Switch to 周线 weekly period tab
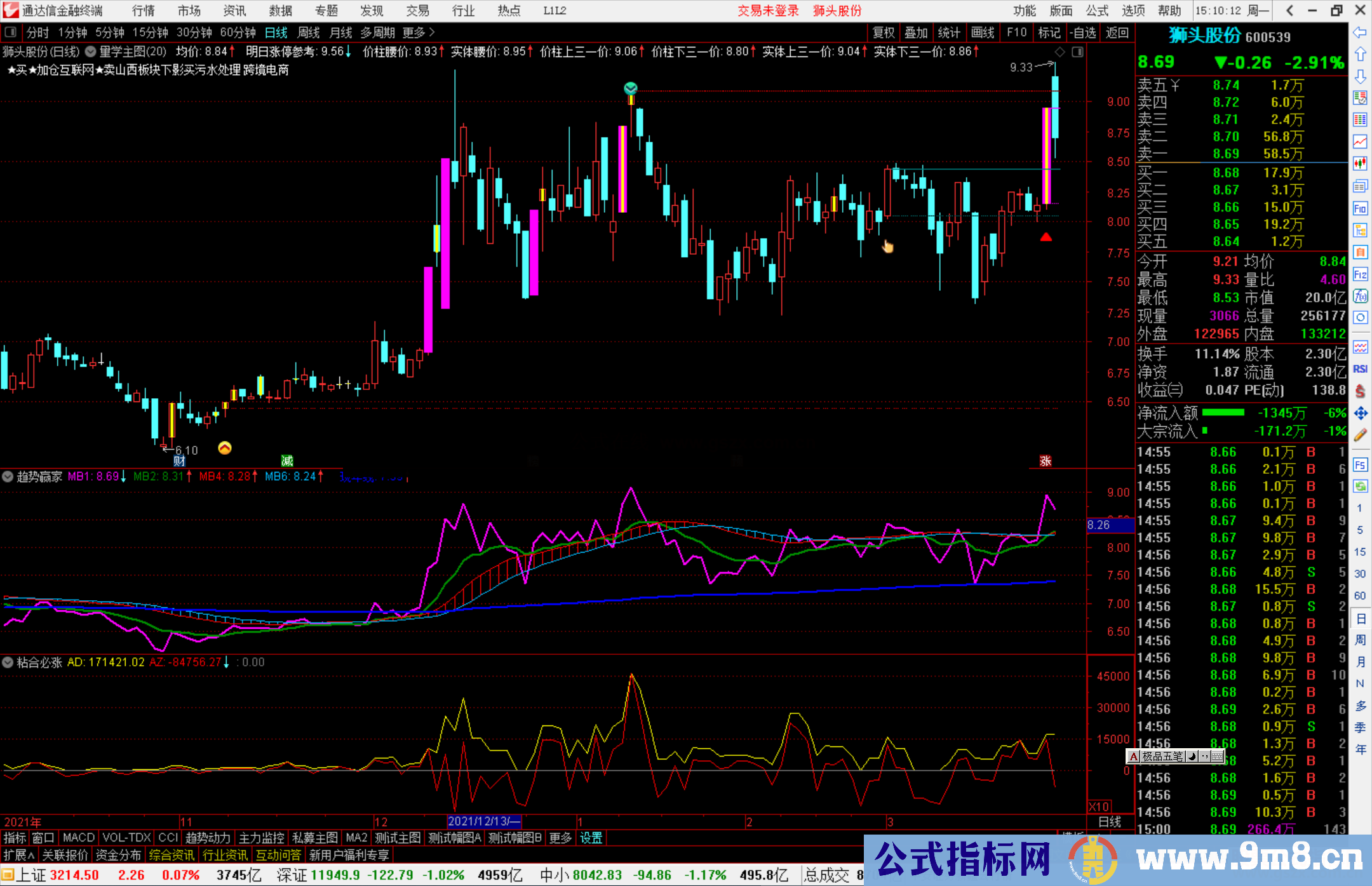This screenshot has height=886, width=1372. (309, 32)
